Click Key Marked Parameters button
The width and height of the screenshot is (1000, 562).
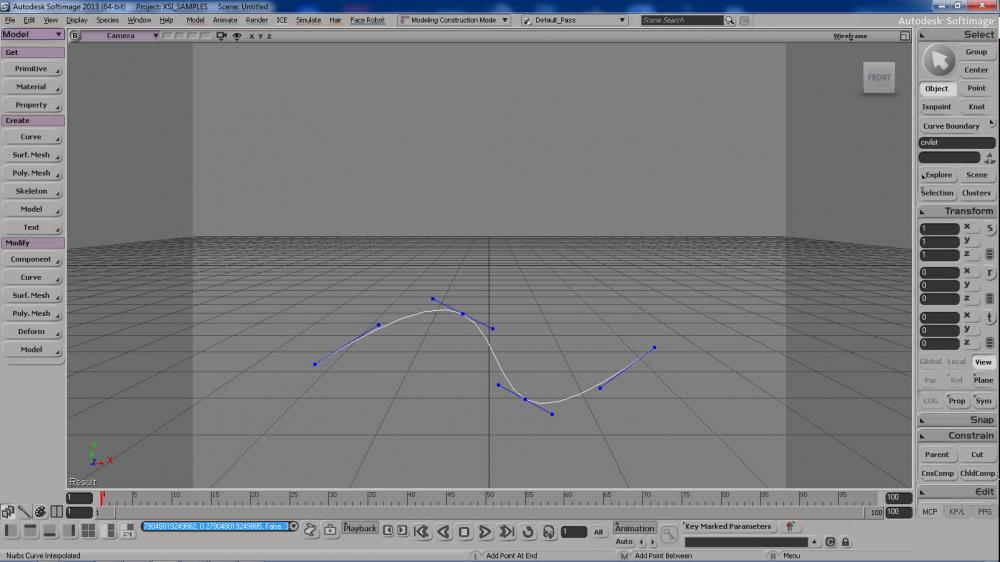[x=728, y=526]
